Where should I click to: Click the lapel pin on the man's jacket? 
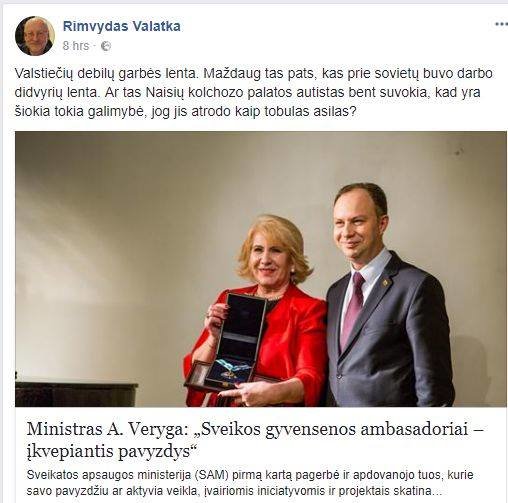pyautogui.click(x=385, y=283)
